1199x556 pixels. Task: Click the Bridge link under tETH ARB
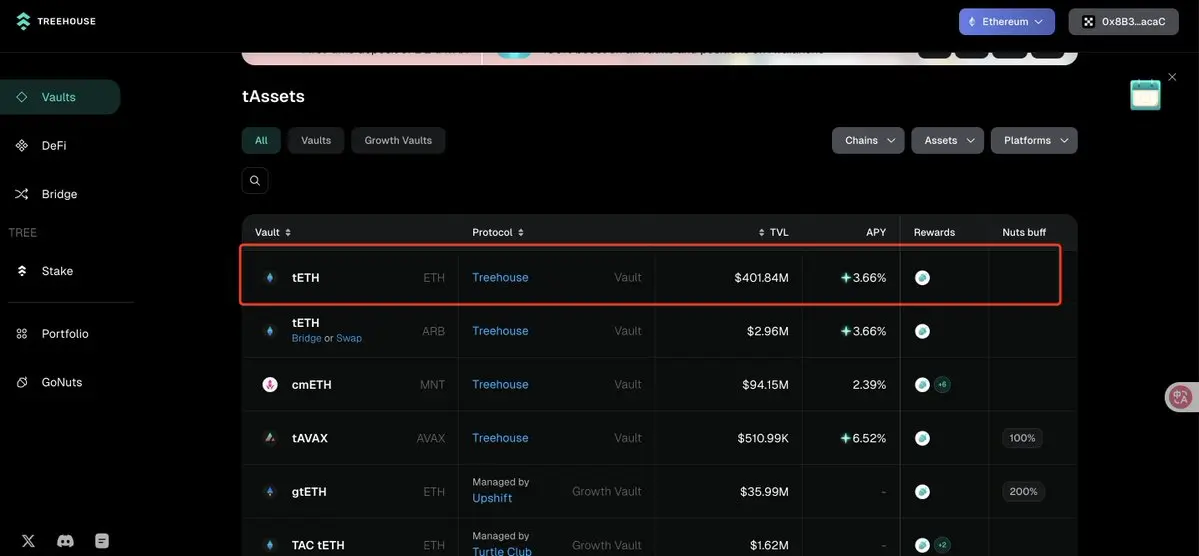click(x=307, y=338)
